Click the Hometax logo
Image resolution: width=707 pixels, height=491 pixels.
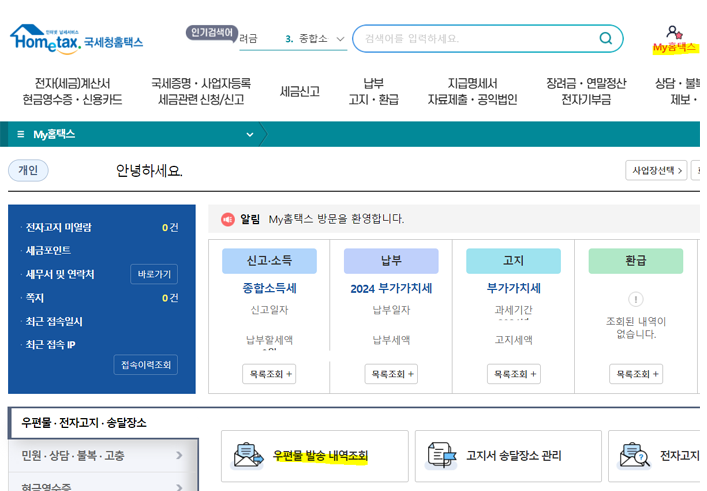[x=76, y=39]
